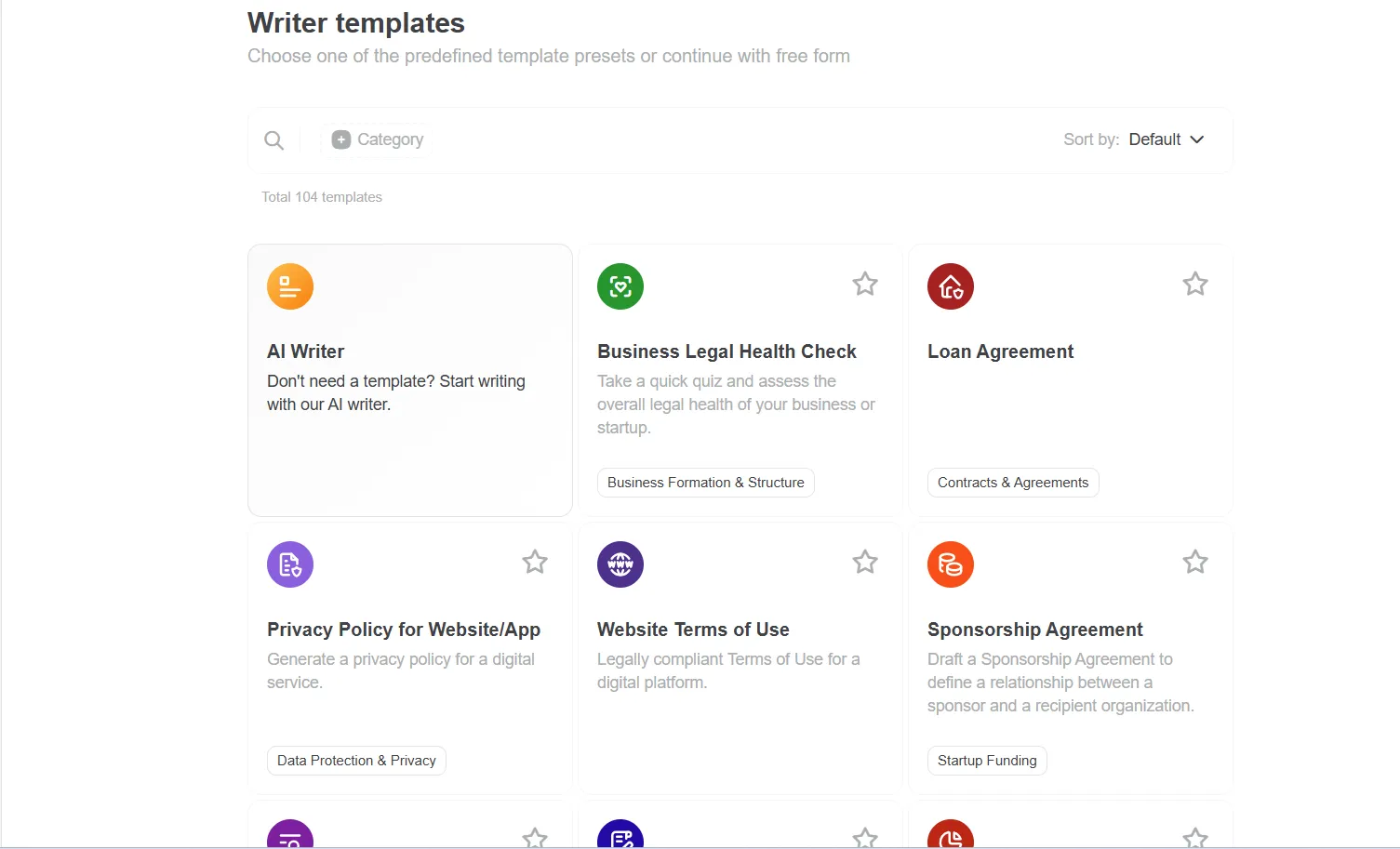Add a Category filter
The width and height of the screenshot is (1400, 849).
coord(378,139)
